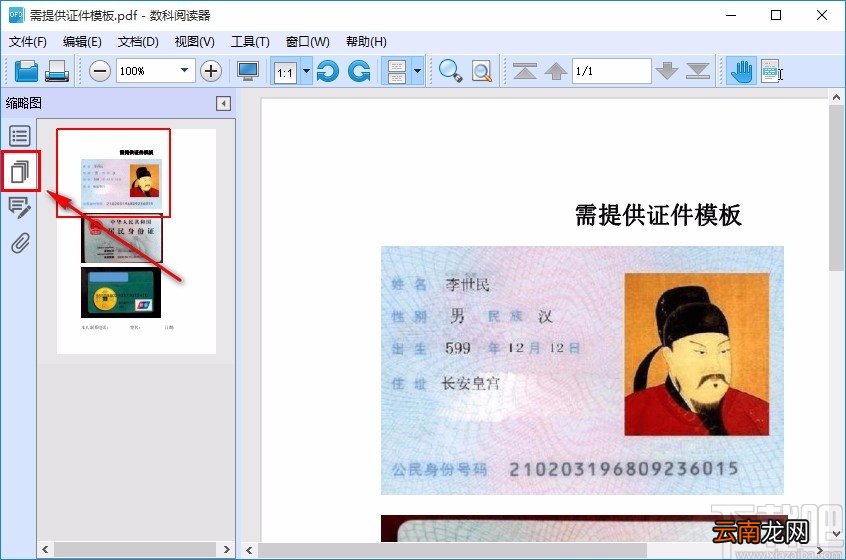Set actual size with the 1:1 button
The image size is (846, 560).
[x=285, y=72]
